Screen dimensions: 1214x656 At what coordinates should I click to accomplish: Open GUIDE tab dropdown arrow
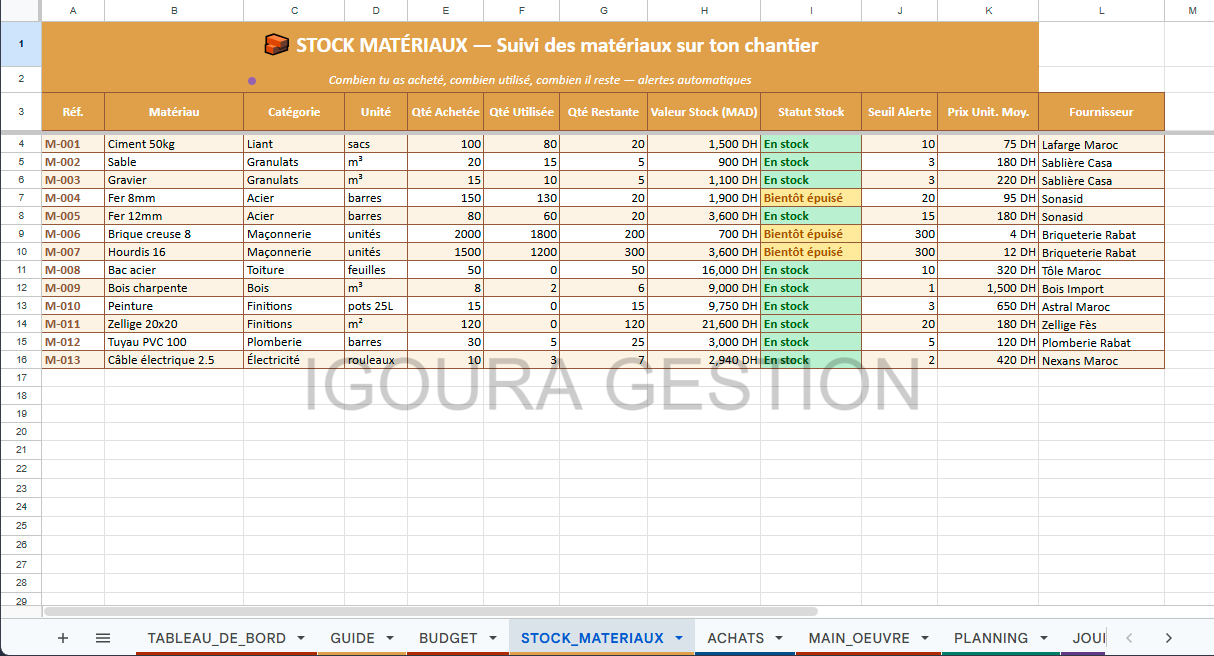[390, 638]
